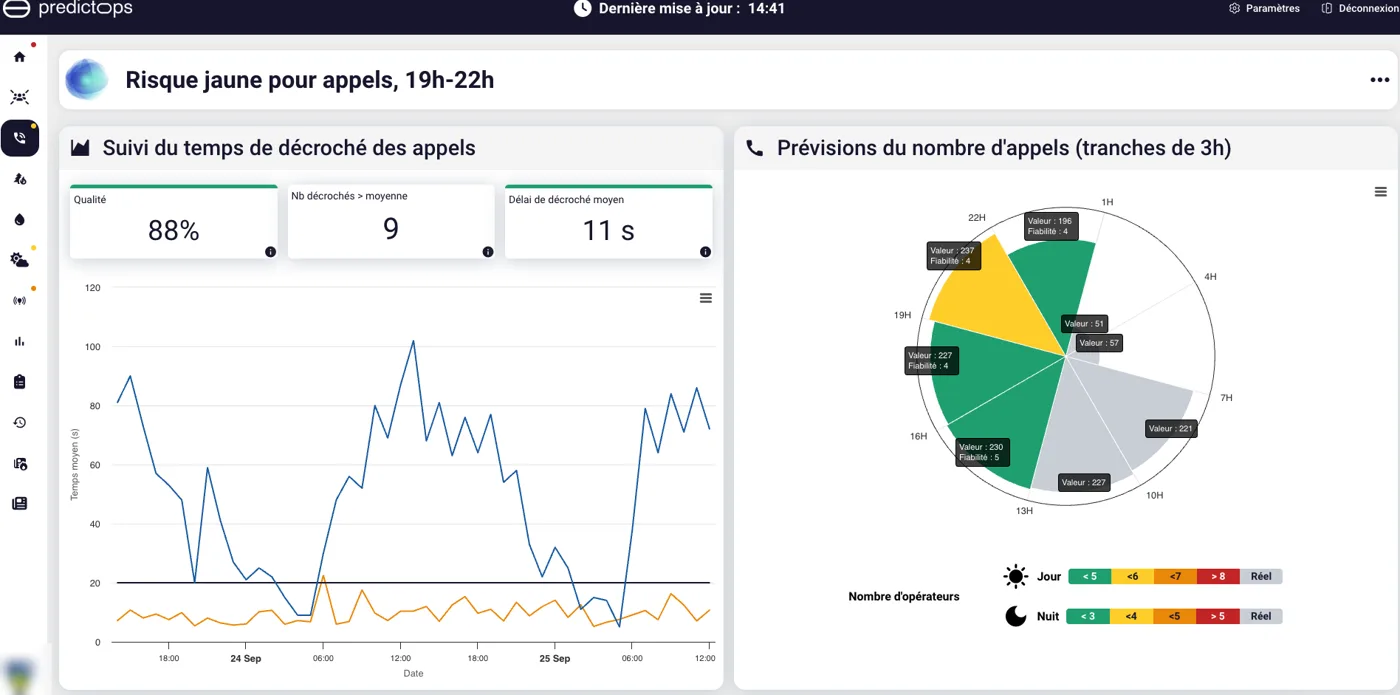Open the forest fire sidebar icon
Screen dimensions: 1400x695
[19, 179]
